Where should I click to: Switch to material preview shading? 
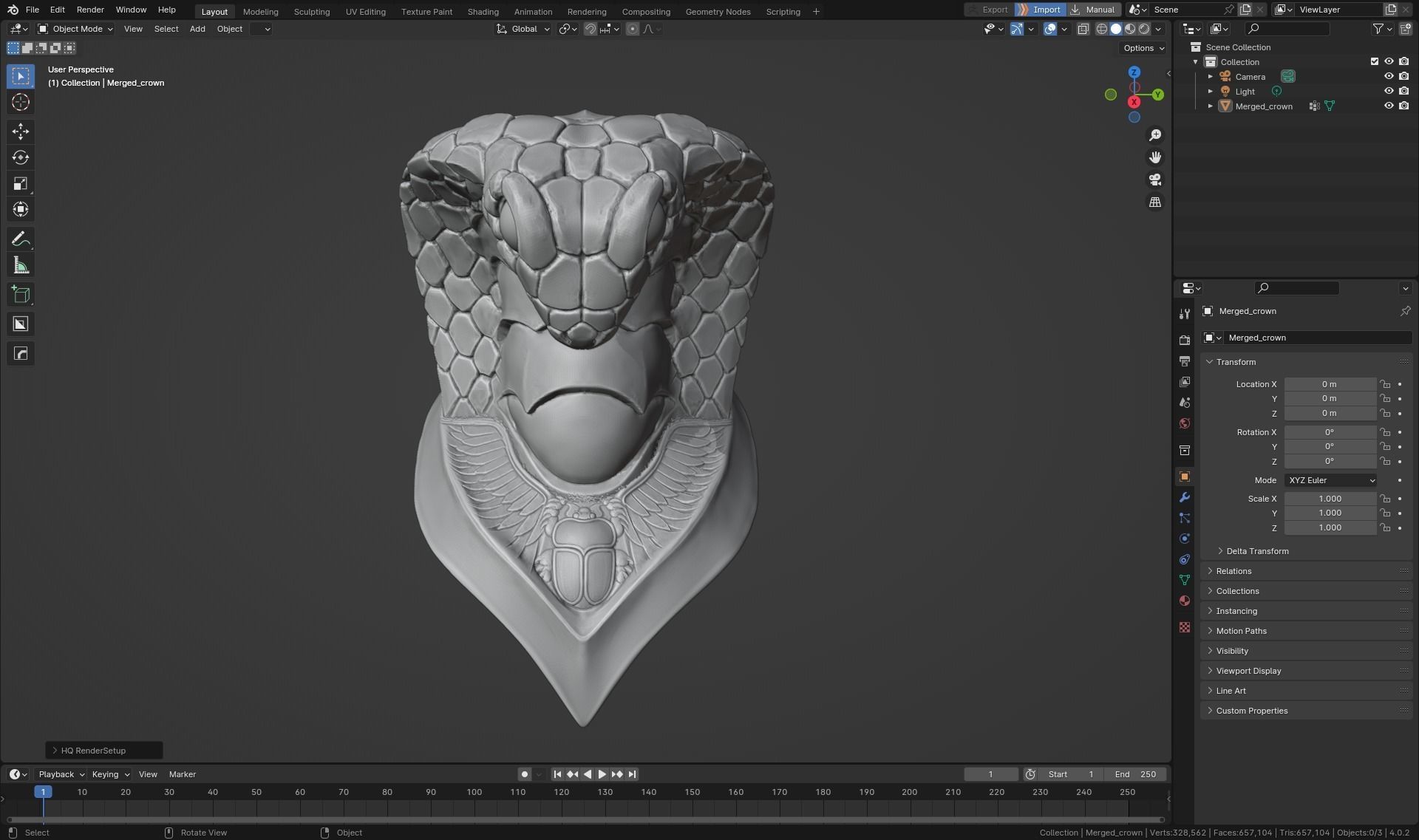tap(1130, 29)
